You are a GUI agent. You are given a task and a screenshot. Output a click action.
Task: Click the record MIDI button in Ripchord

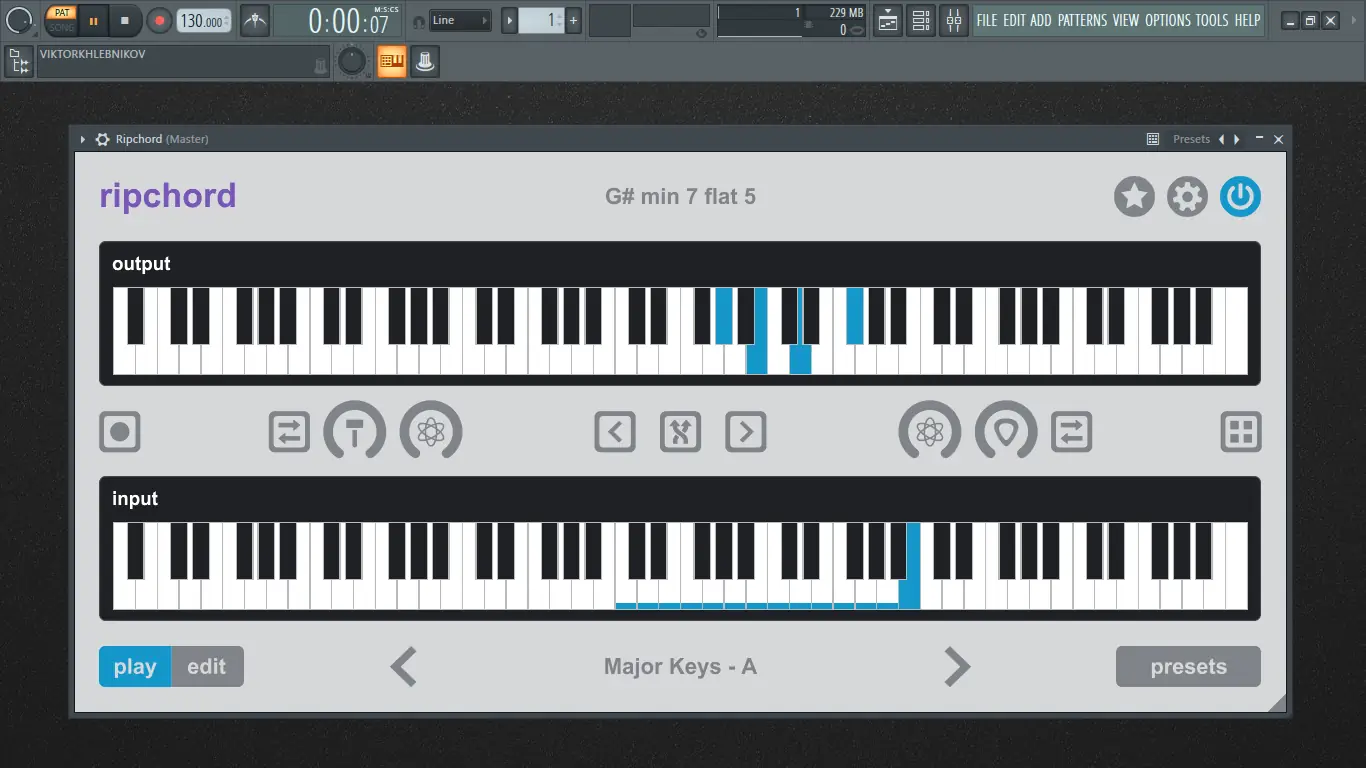point(120,432)
